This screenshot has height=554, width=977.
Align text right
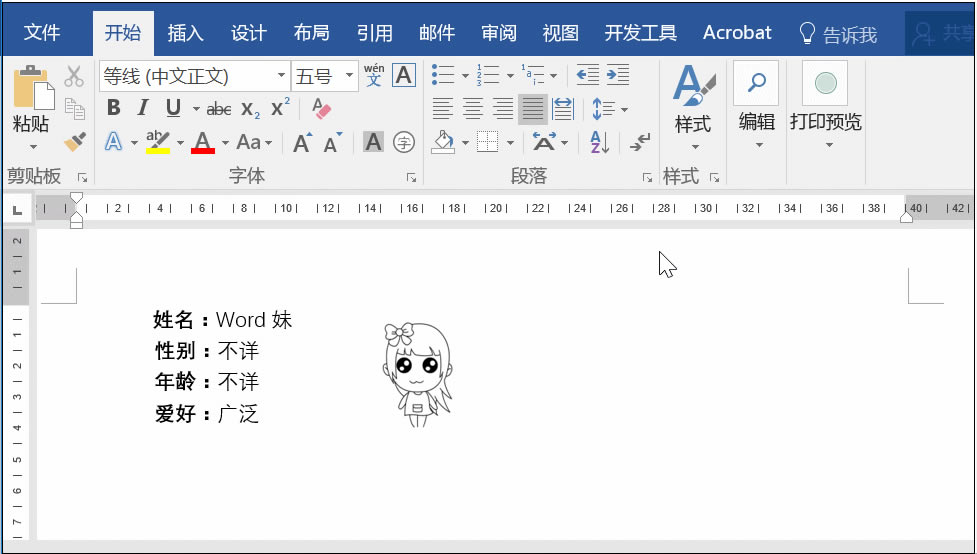(x=503, y=108)
